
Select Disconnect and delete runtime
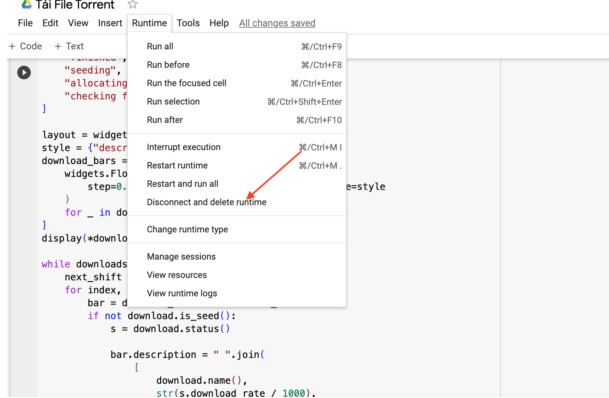pos(237,202)
